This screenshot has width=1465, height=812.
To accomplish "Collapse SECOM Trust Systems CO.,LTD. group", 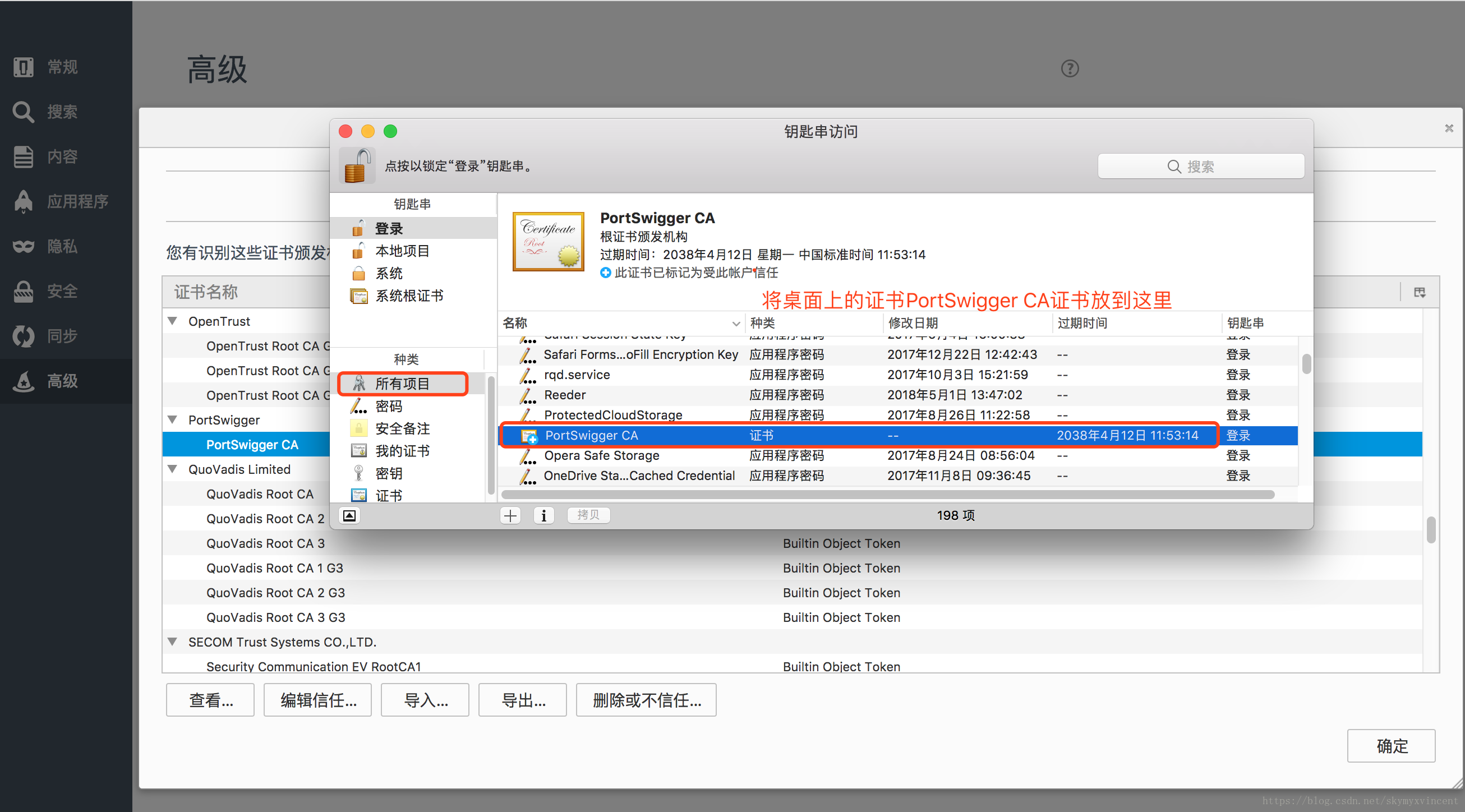I will [172, 642].
